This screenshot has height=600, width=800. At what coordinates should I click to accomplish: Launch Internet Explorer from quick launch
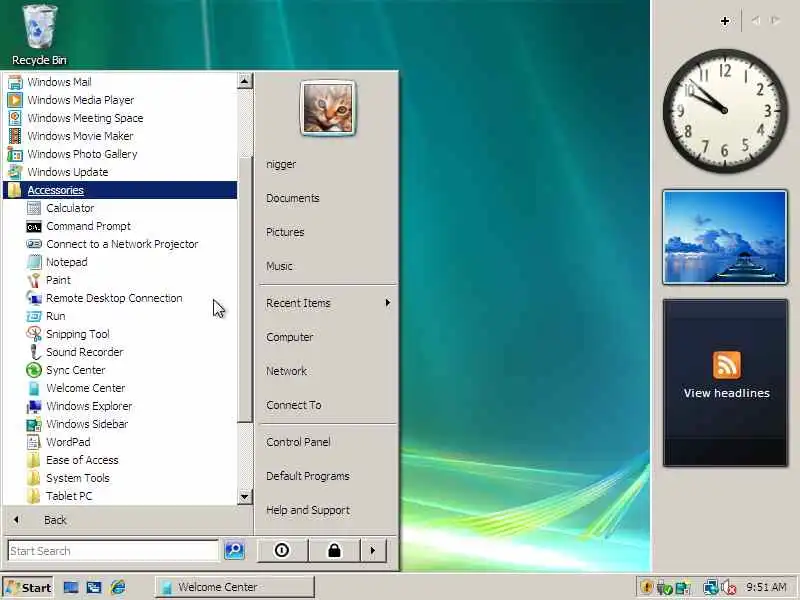click(x=118, y=587)
